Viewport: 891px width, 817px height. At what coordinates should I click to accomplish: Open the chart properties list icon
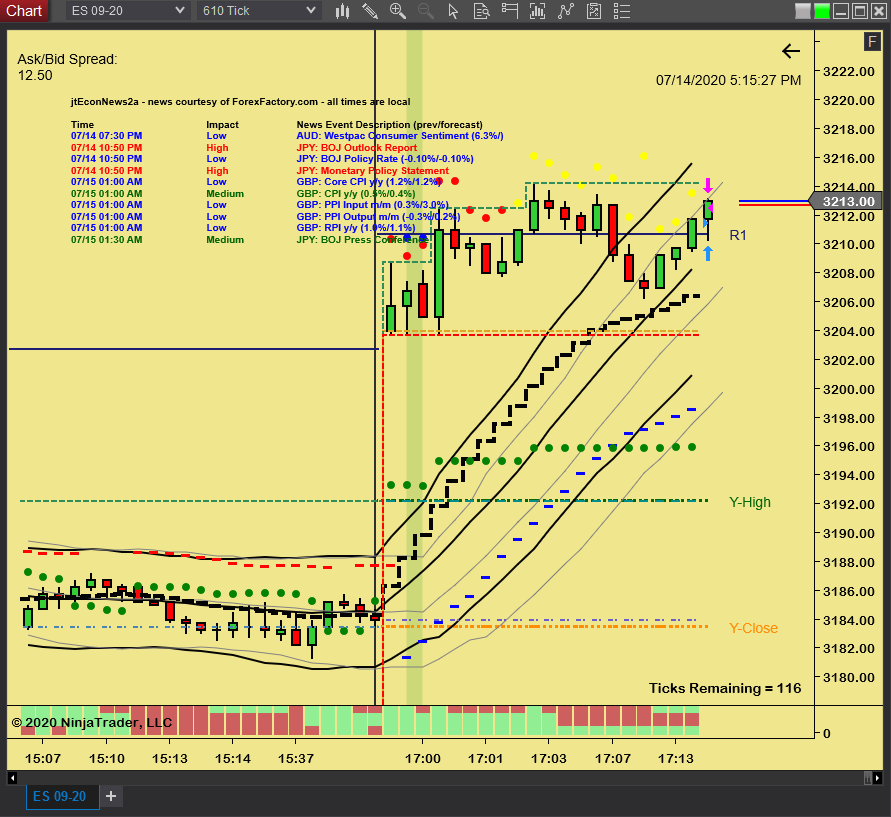point(622,11)
